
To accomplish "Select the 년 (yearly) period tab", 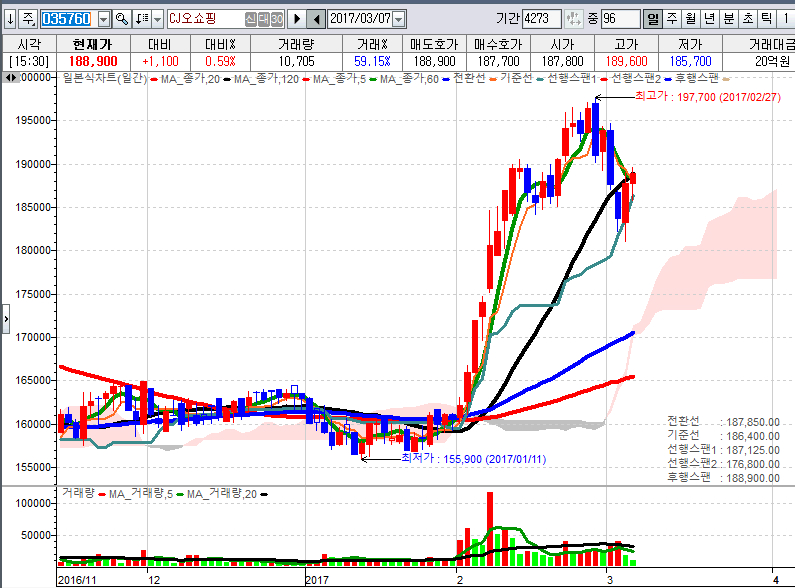I will (x=709, y=19).
